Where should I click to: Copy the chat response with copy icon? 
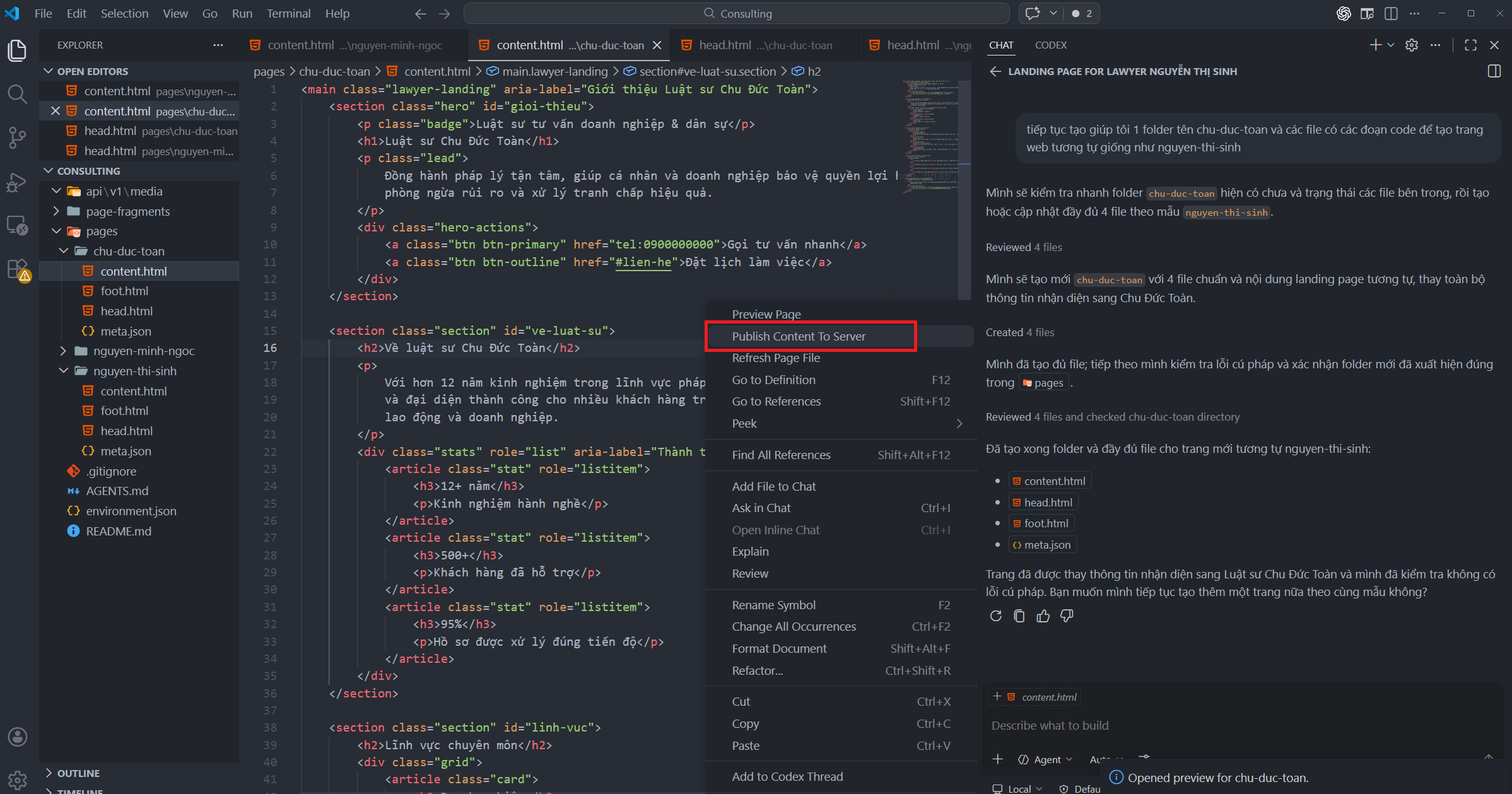(1019, 616)
